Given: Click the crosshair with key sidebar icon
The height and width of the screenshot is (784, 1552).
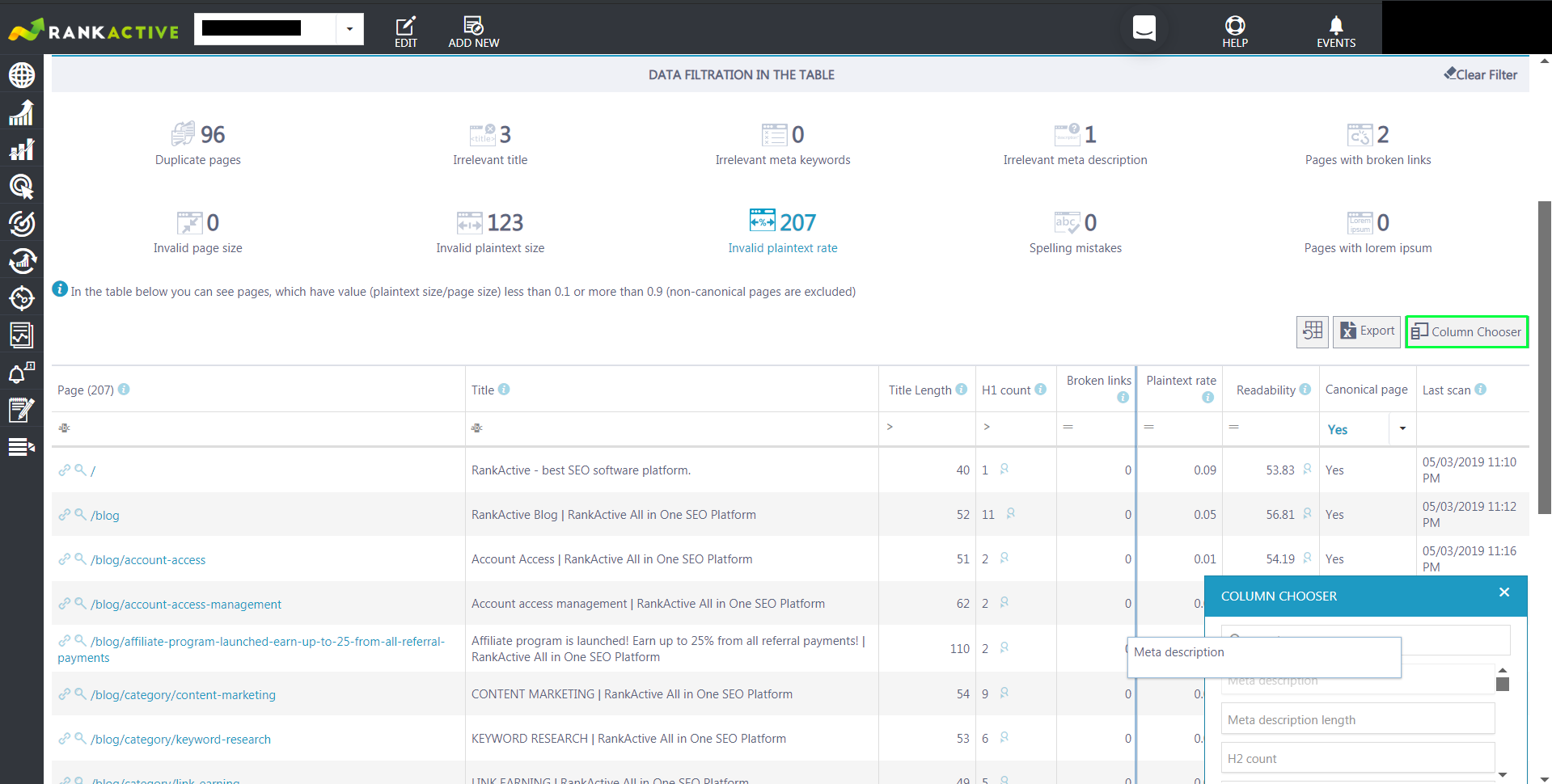Looking at the screenshot, I should pyautogui.click(x=22, y=298).
